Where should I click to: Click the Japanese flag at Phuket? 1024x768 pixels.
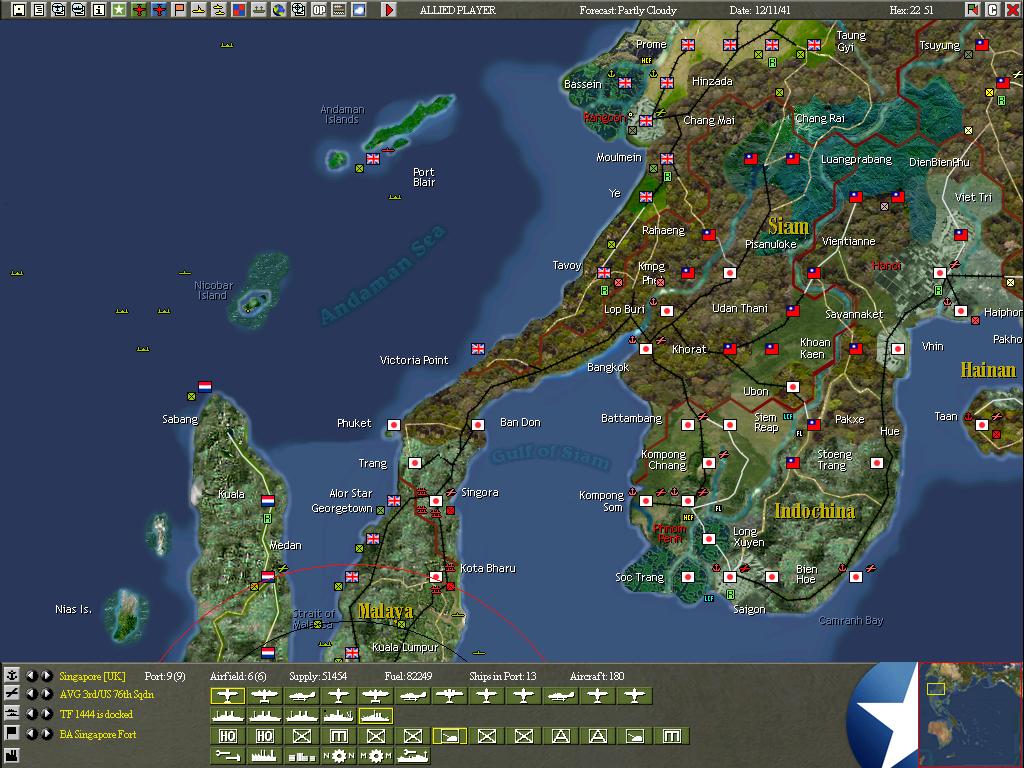[394, 424]
